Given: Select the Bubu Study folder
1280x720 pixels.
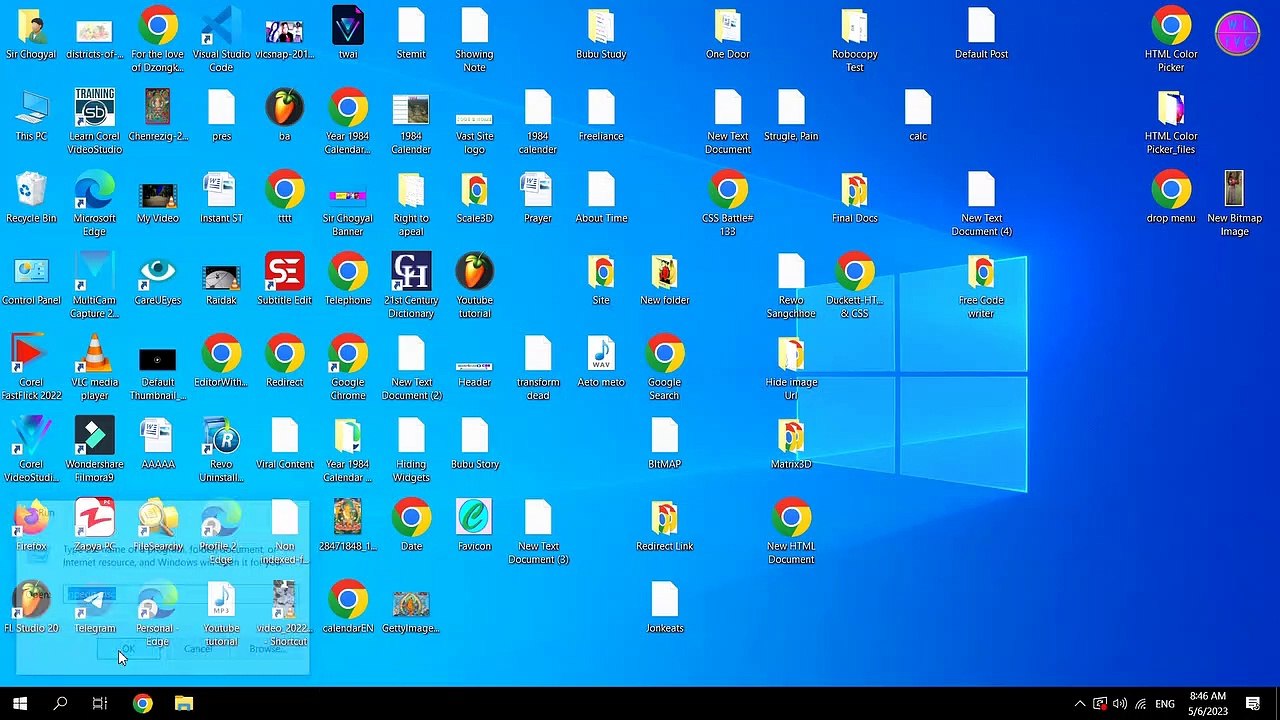Looking at the screenshot, I should tap(601, 33).
